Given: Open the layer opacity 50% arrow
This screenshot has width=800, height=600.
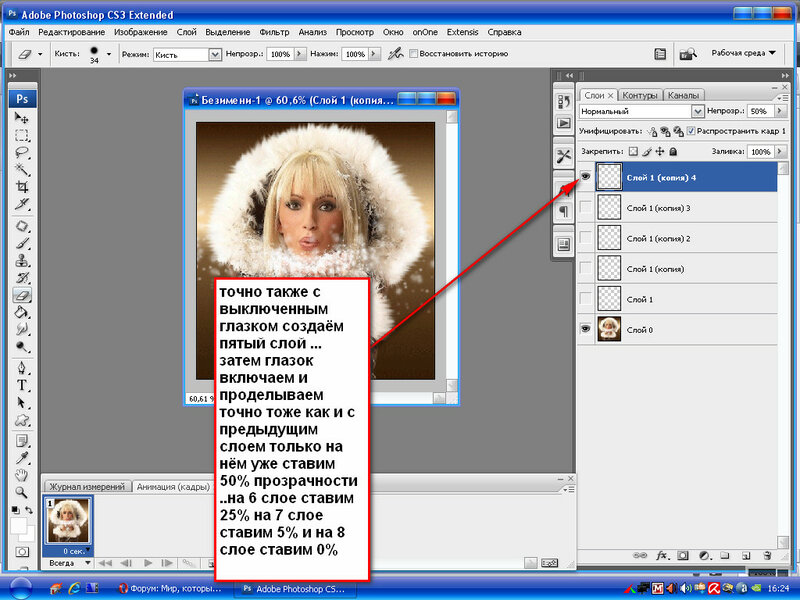Looking at the screenshot, I should click(780, 111).
